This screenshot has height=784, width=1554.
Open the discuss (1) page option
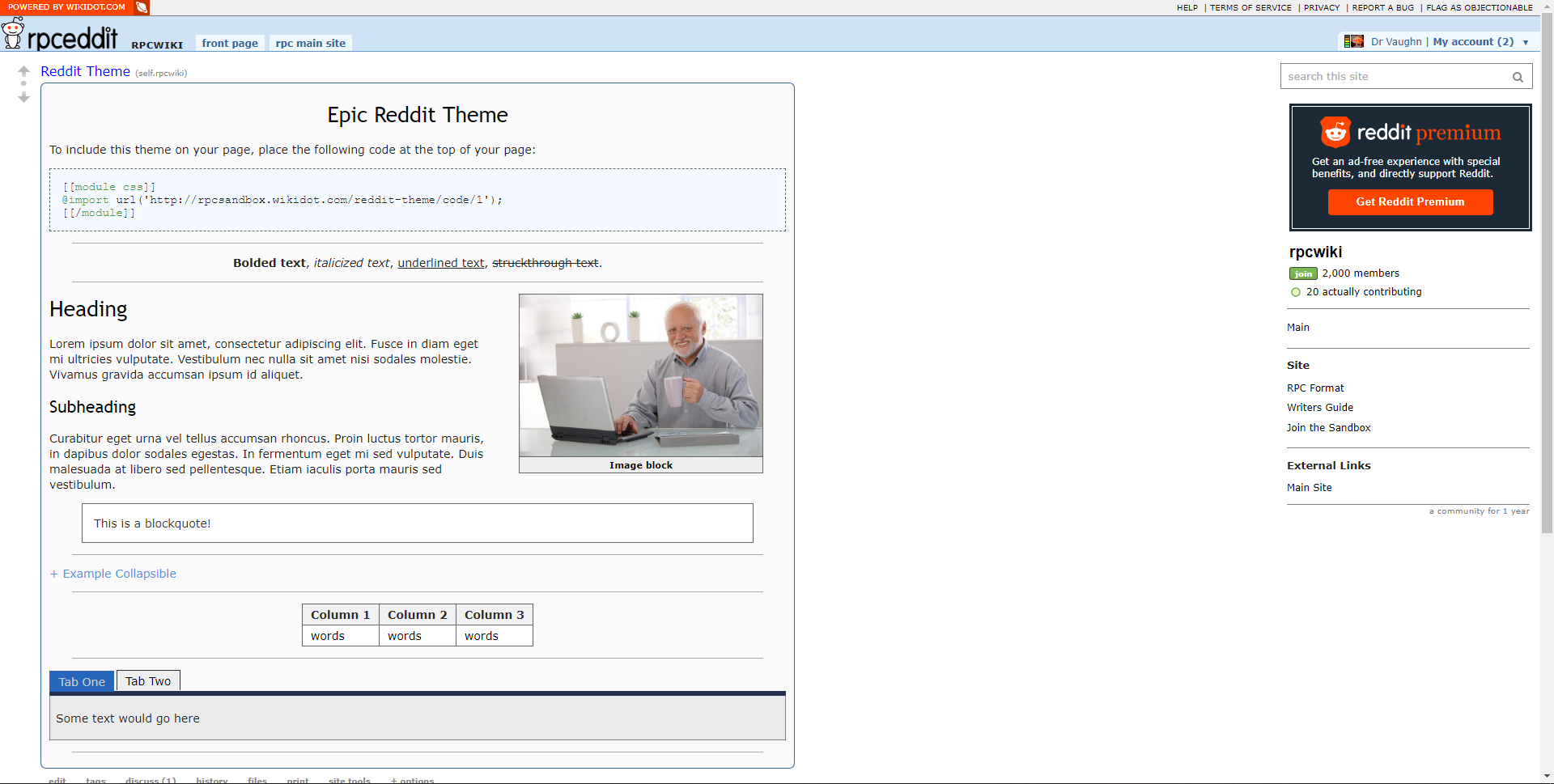click(151, 781)
